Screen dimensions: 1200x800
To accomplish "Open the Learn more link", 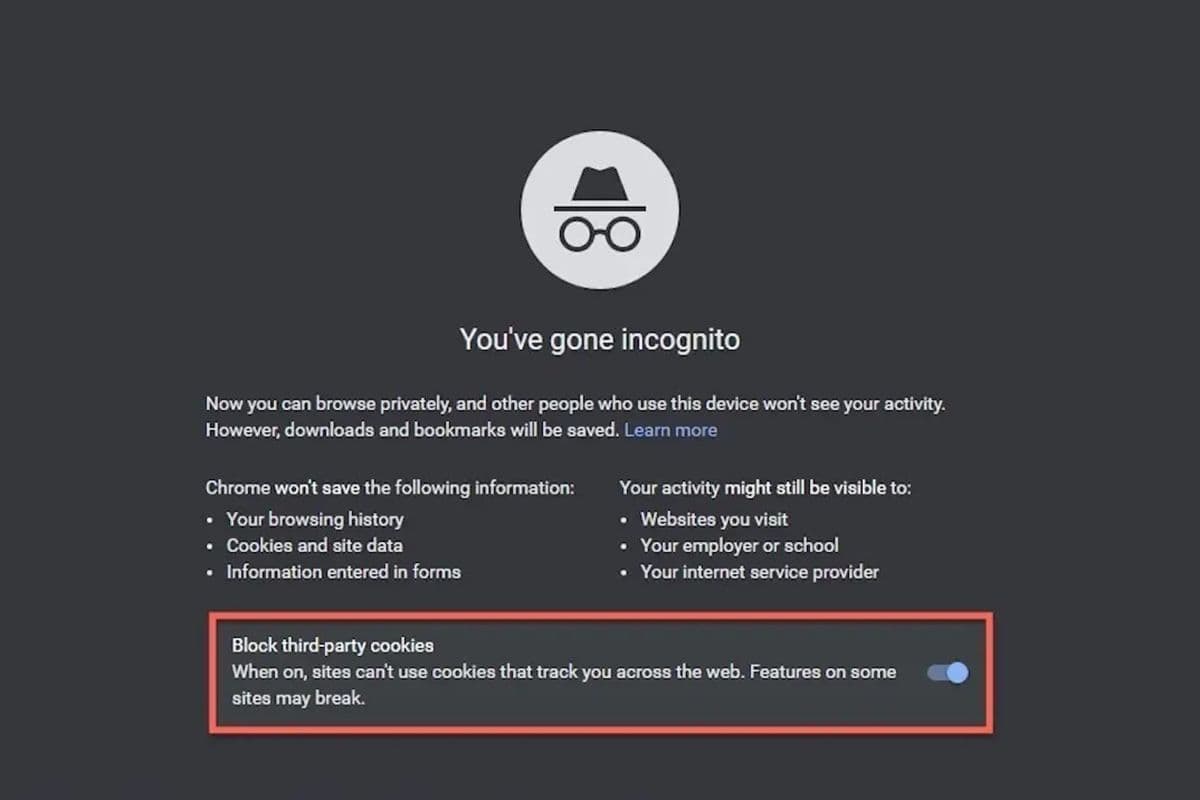I will (x=670, y=430).
